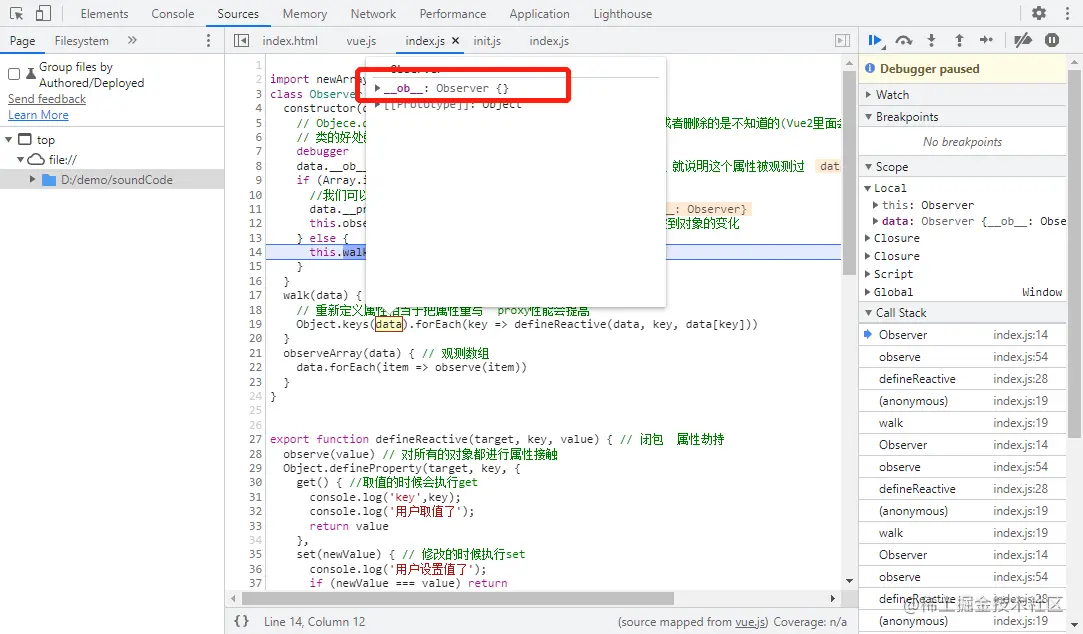Deactivate breakpoints icon
The image size is (1083, 634).
pyautogui.click(x=1023, y=41)
